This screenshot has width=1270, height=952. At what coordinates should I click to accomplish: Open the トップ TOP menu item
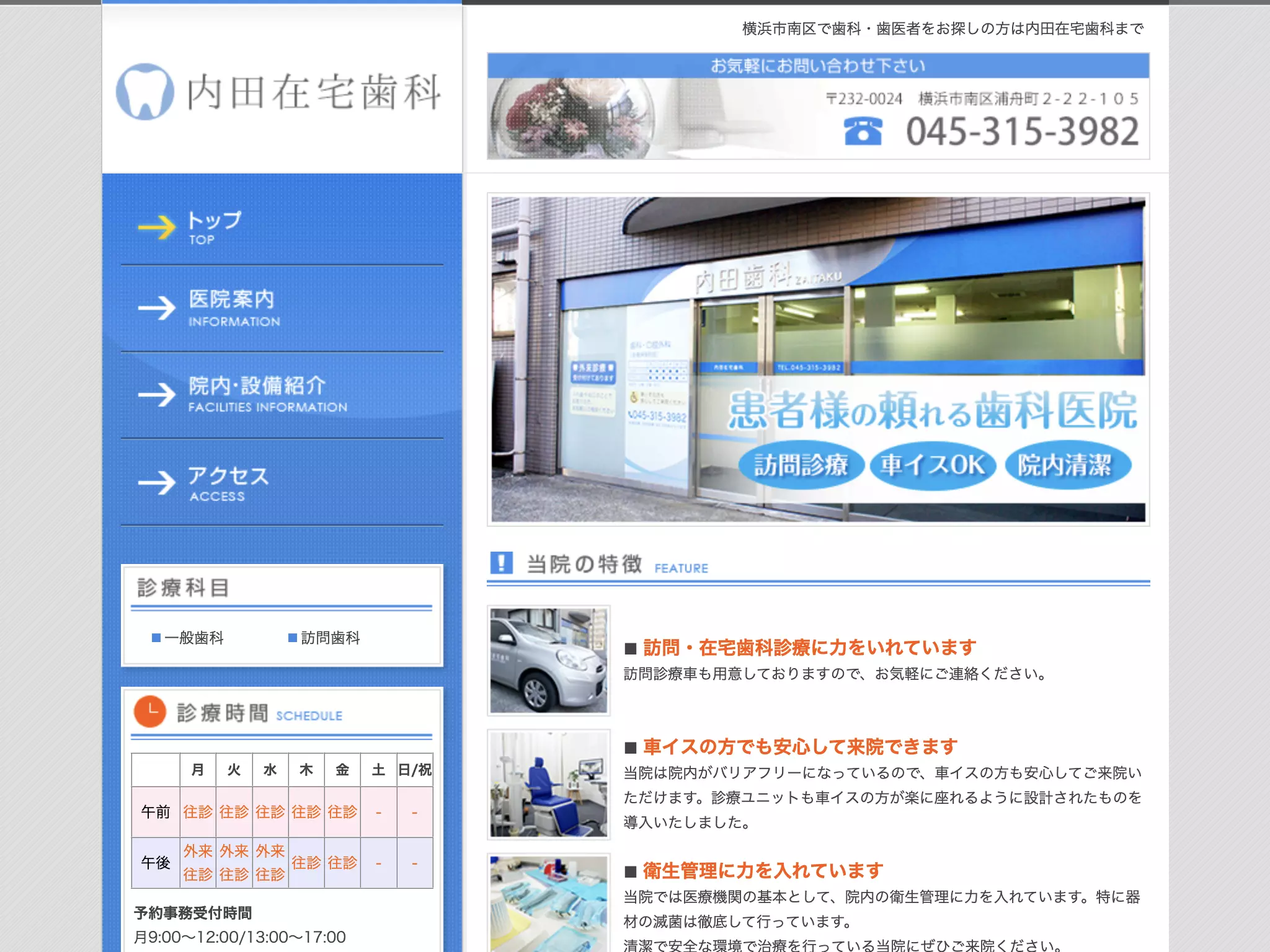pyautogui.click(x=282, y=227)
